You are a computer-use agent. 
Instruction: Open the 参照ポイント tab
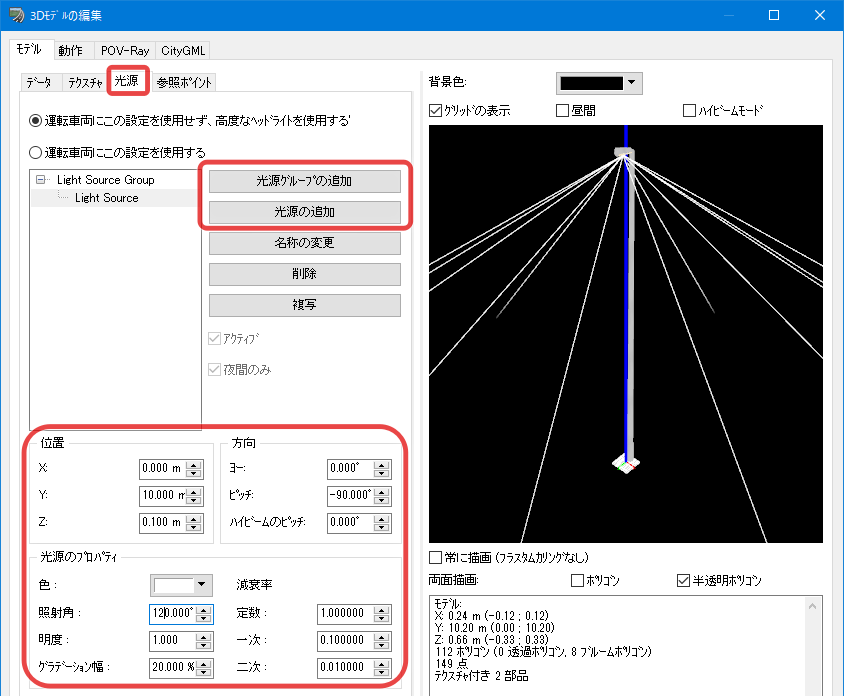(x=184, y=82)
